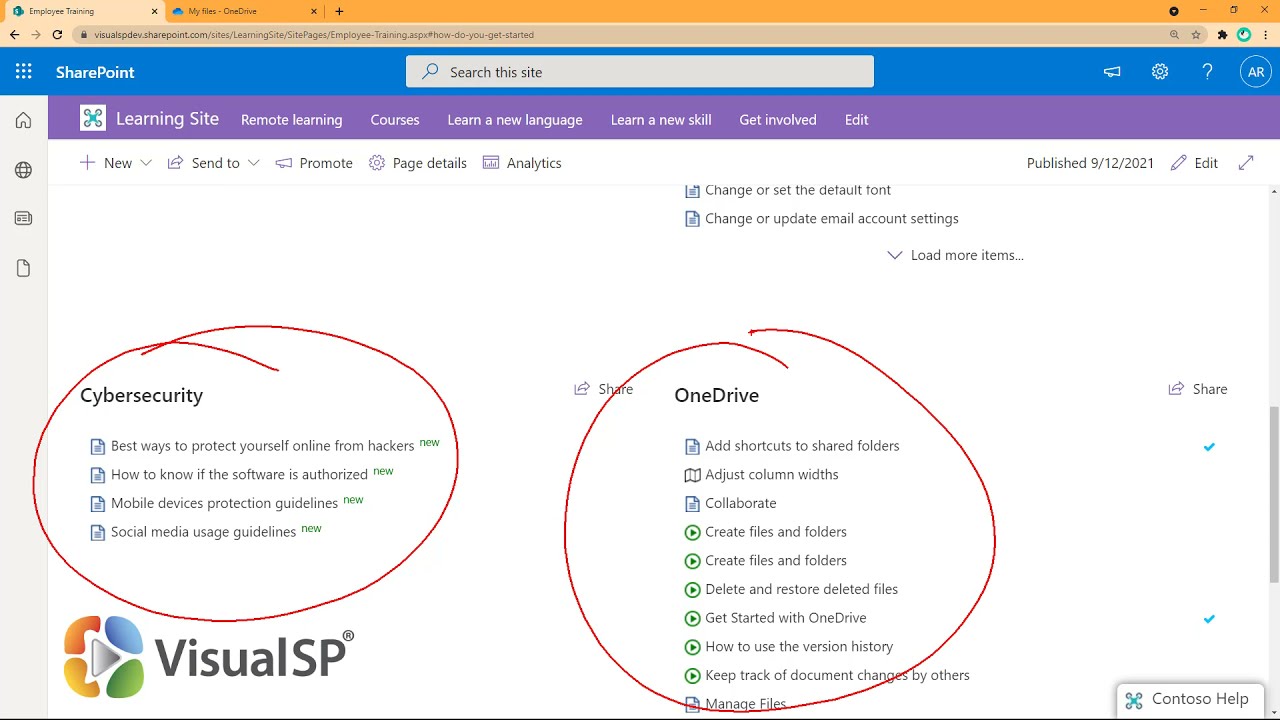Open the megaphone notifications icon
The image size is (1280, 720).
1112,72
